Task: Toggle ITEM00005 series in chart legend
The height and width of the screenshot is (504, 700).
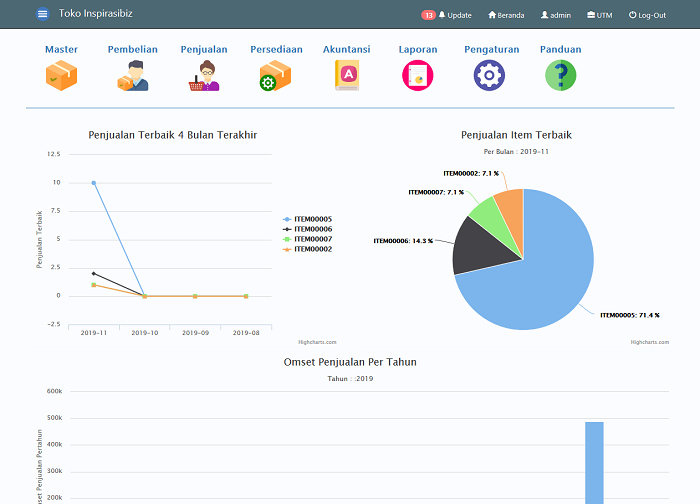Action: [x=308, y=219]
